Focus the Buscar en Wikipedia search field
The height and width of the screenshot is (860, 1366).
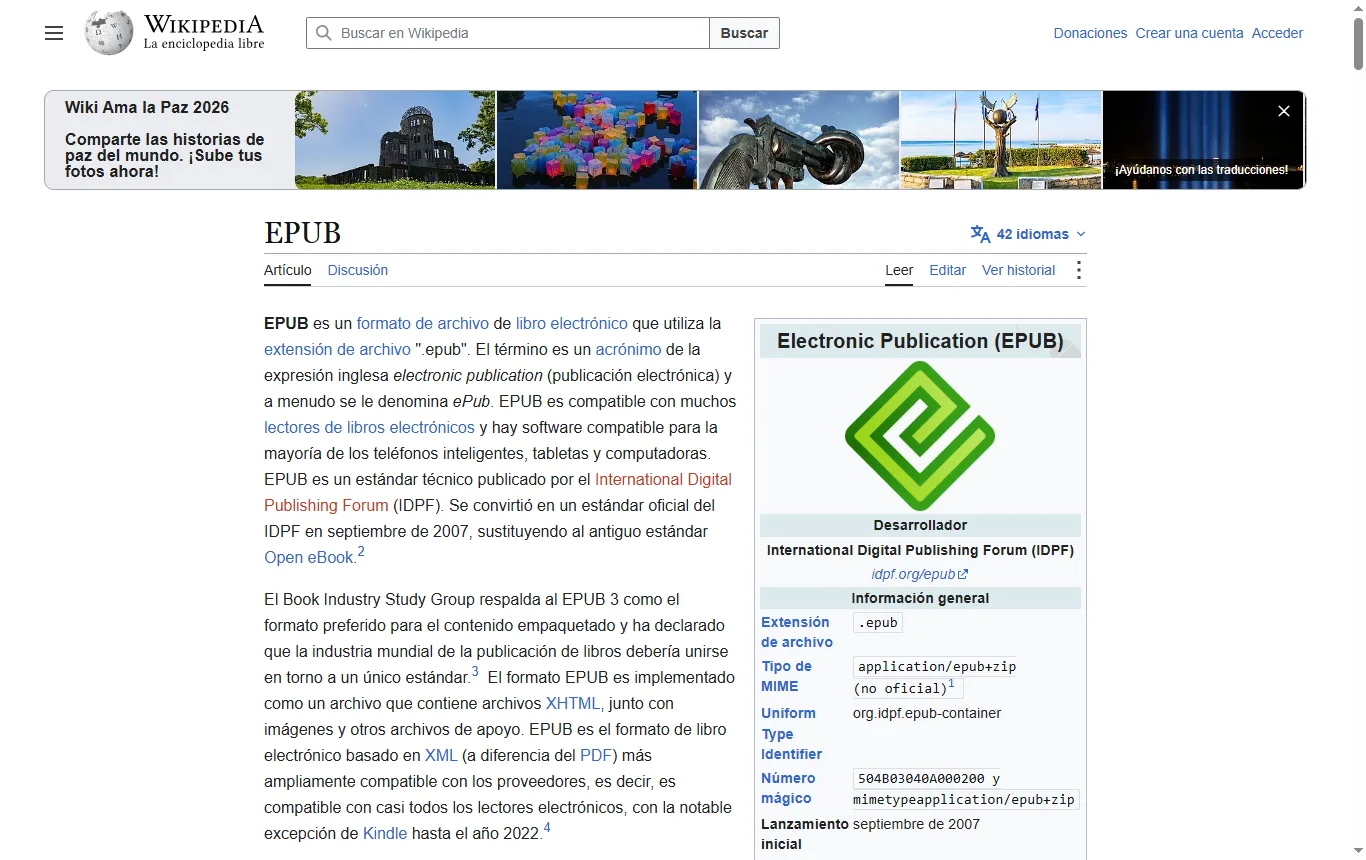click(x=508, y=33)
